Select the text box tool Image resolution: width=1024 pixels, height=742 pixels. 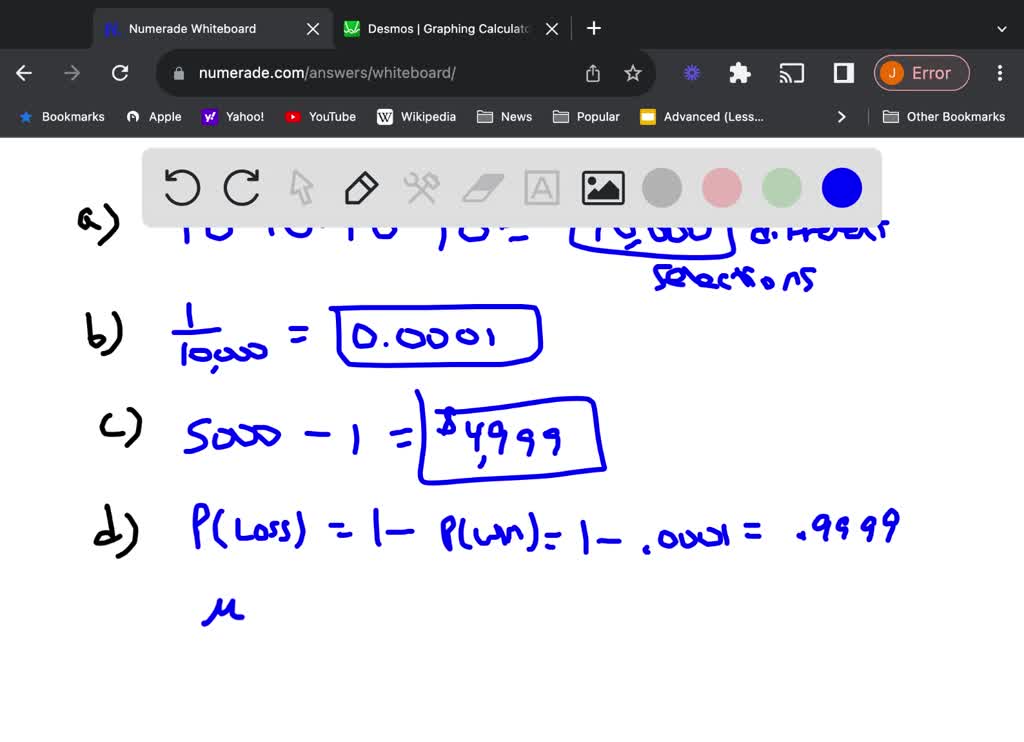542,187
